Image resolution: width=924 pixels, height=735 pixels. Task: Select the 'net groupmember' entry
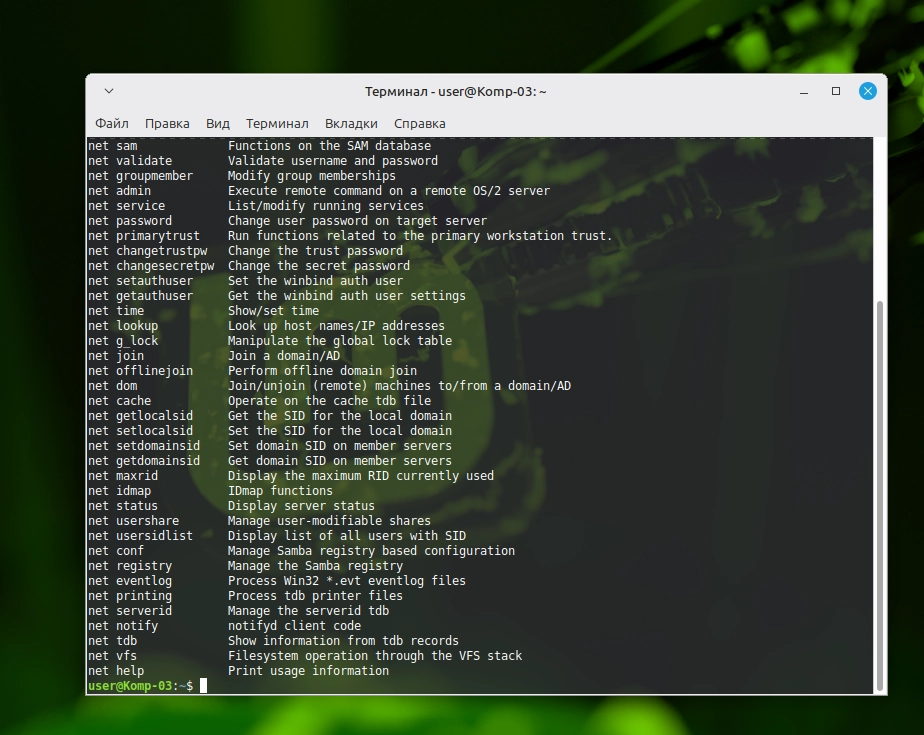pos(140,176)
